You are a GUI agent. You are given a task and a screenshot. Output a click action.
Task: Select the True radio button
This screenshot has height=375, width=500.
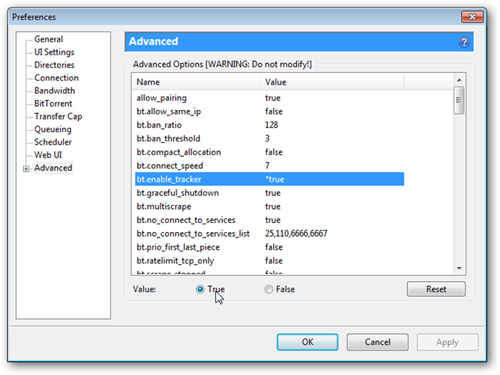200,289
